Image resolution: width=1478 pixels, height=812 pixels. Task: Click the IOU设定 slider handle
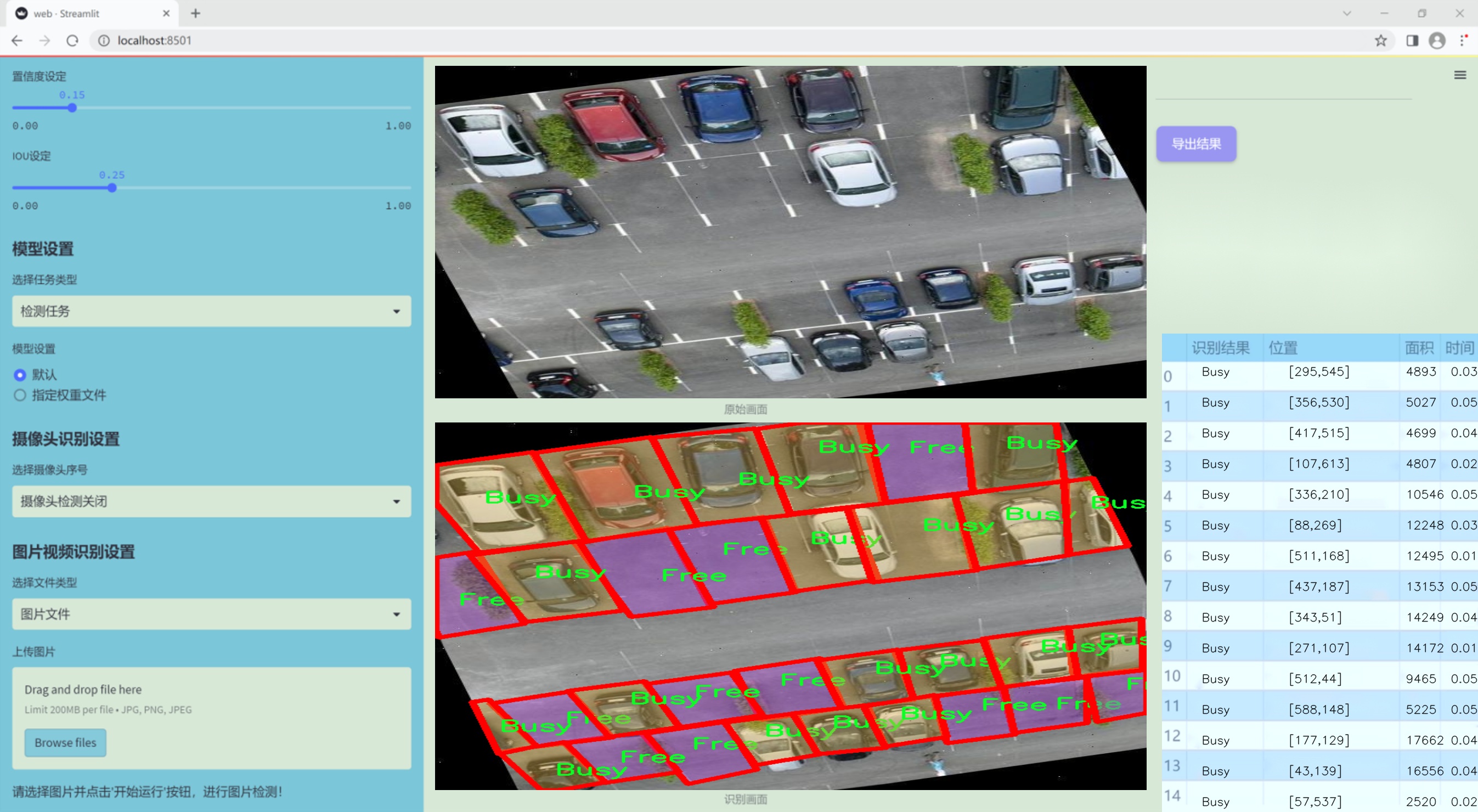click(x=112, y=188)
